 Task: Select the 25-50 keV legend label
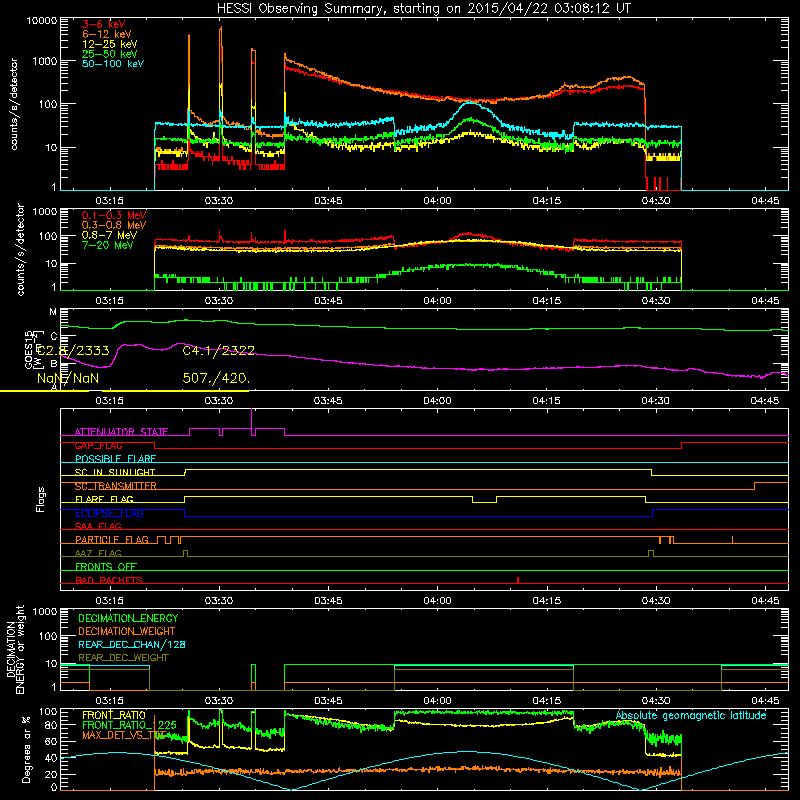click(x=110, y=54)
